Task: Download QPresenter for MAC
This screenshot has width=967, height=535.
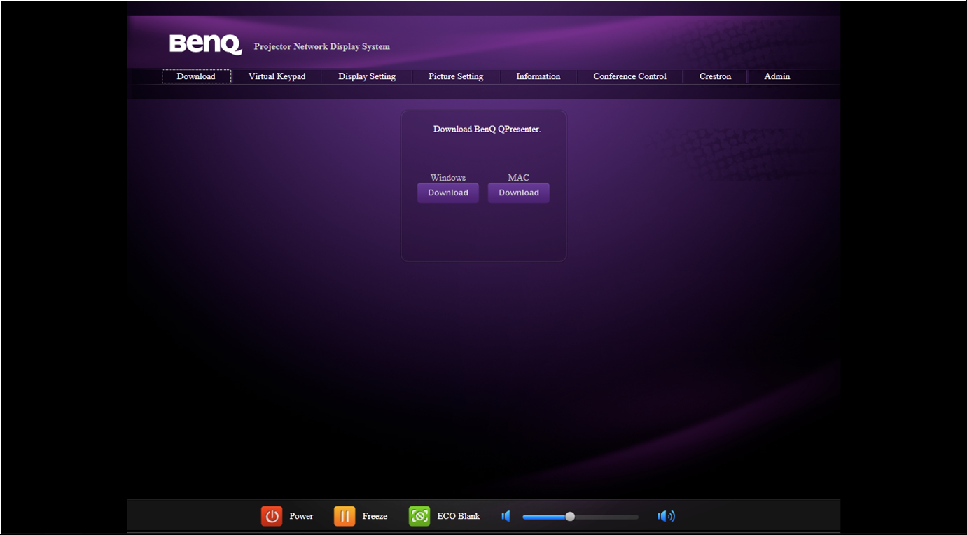Action: (519, 193)
